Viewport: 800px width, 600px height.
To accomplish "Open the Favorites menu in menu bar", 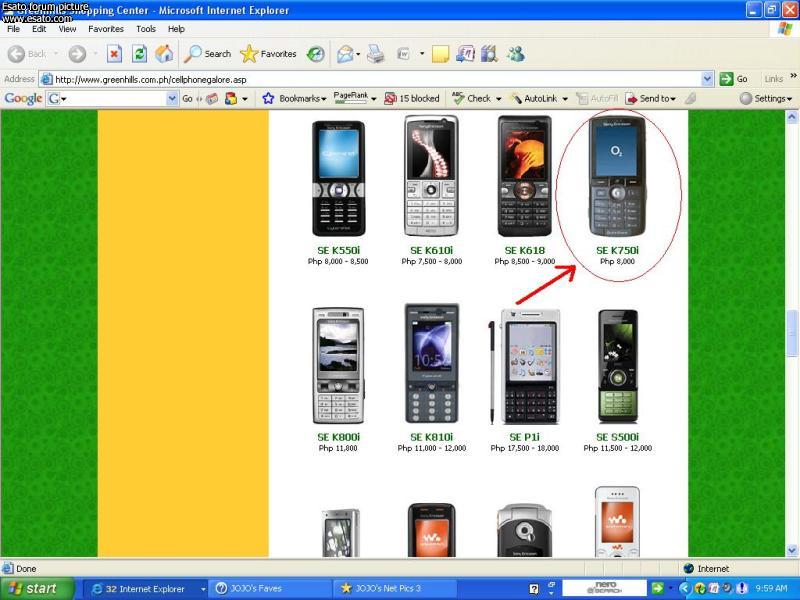I will tap(106, 29).
